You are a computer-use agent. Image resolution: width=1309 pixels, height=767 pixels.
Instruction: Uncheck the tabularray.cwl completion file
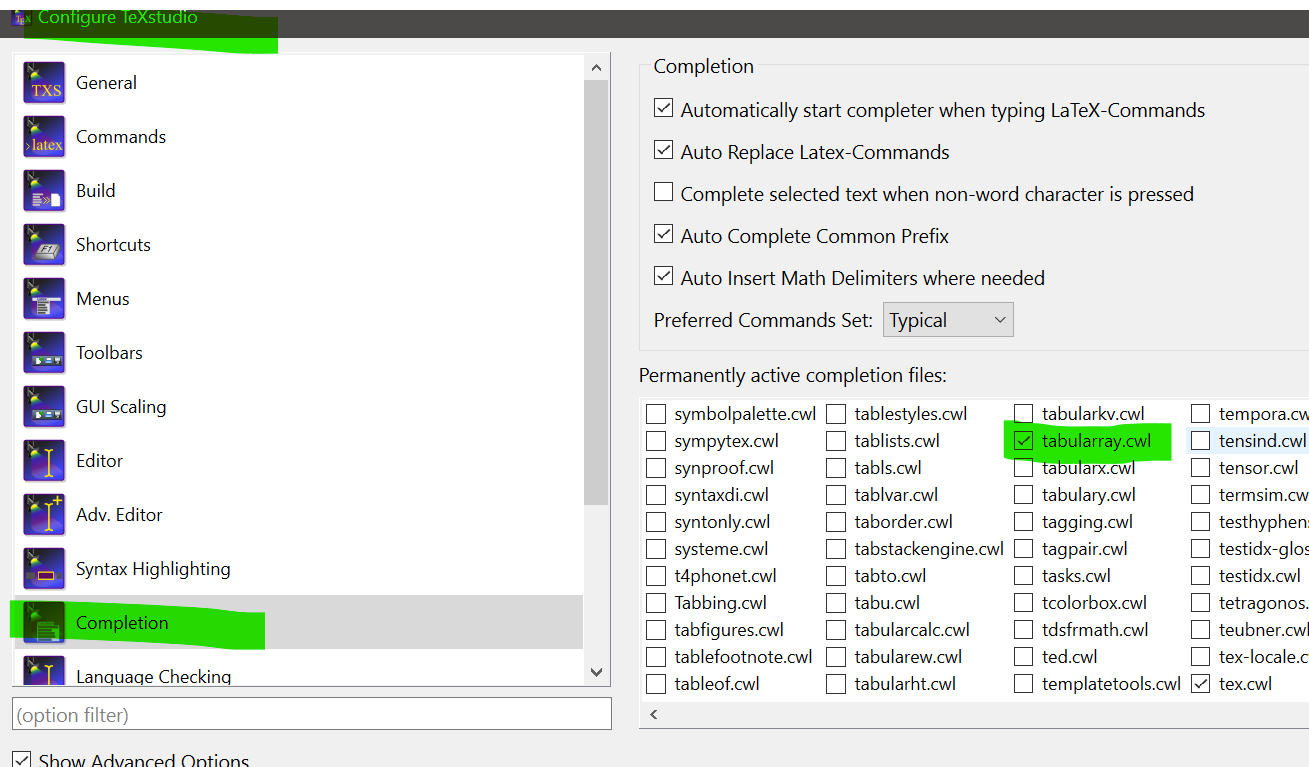pyautogui.click(x=1024, y=440)
